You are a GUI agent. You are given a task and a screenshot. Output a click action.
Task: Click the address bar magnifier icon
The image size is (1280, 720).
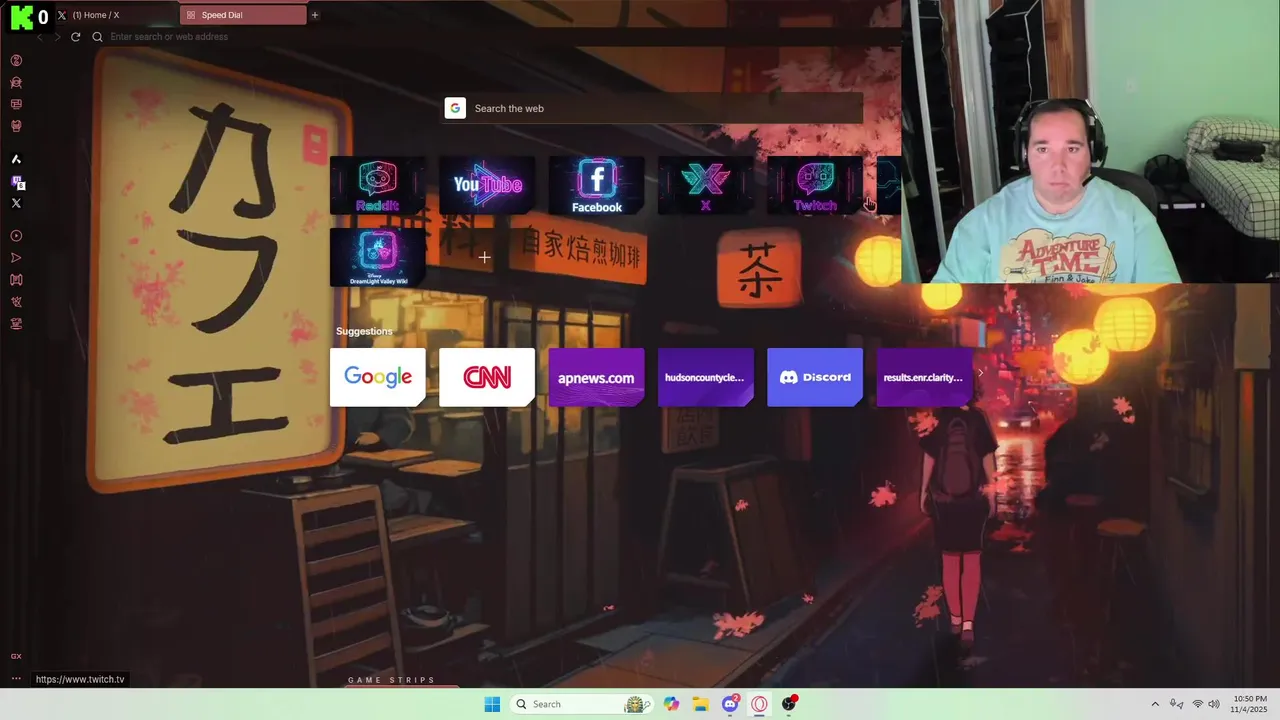(97, 37)
